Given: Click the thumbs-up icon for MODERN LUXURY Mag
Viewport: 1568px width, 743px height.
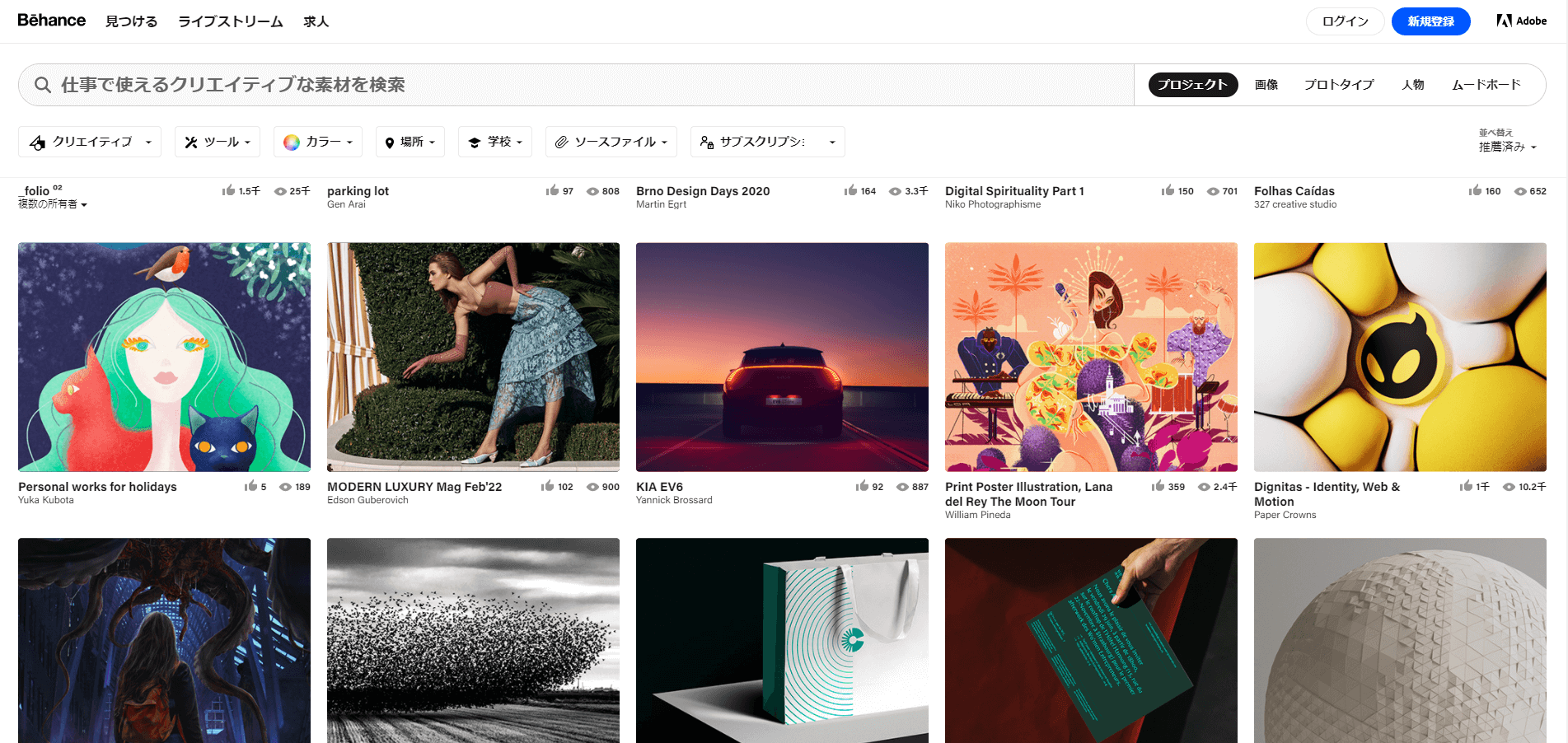Looking at the screenshot, I should click(547, 486).
